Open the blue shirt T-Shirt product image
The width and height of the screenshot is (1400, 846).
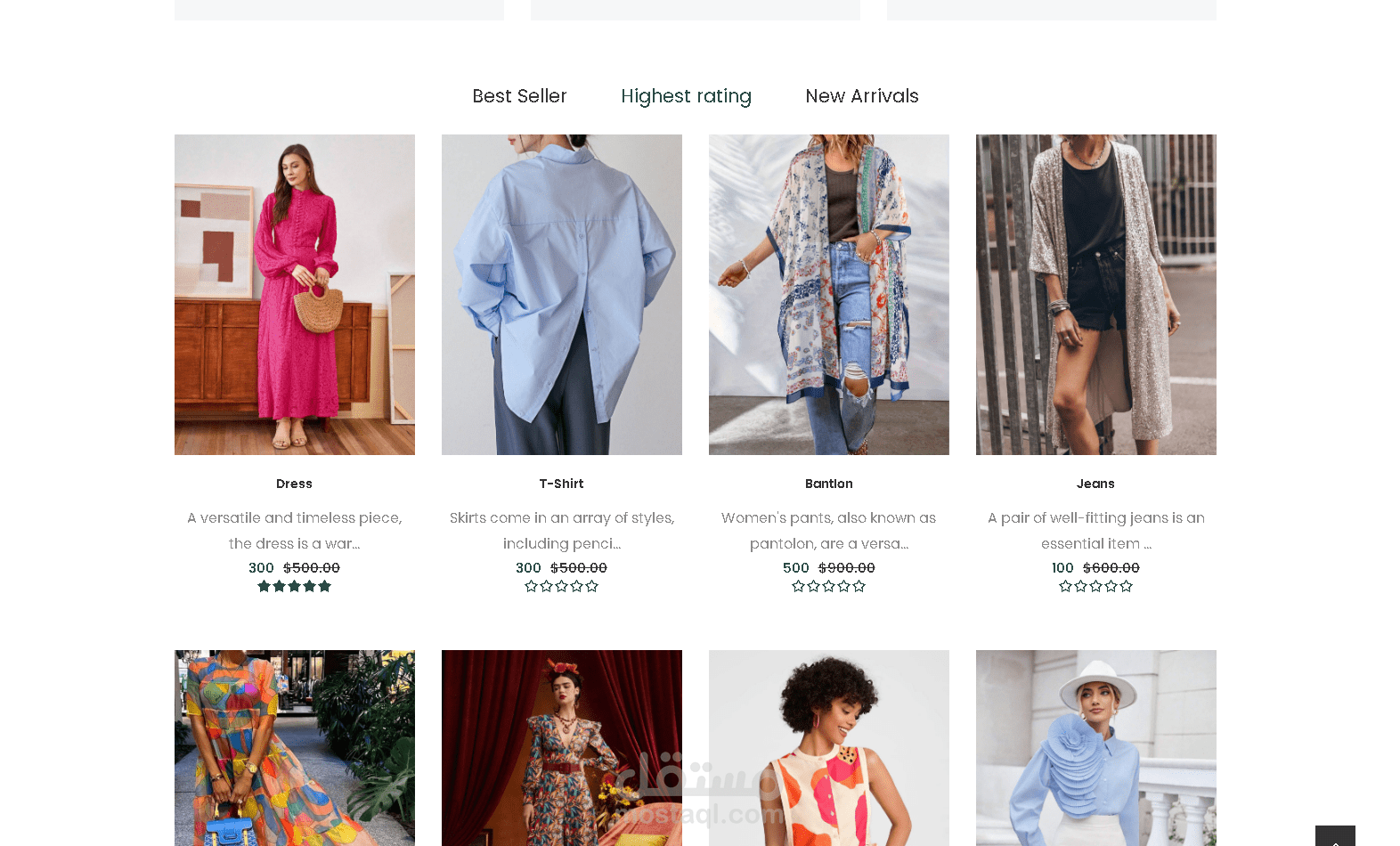click(562, 295)
